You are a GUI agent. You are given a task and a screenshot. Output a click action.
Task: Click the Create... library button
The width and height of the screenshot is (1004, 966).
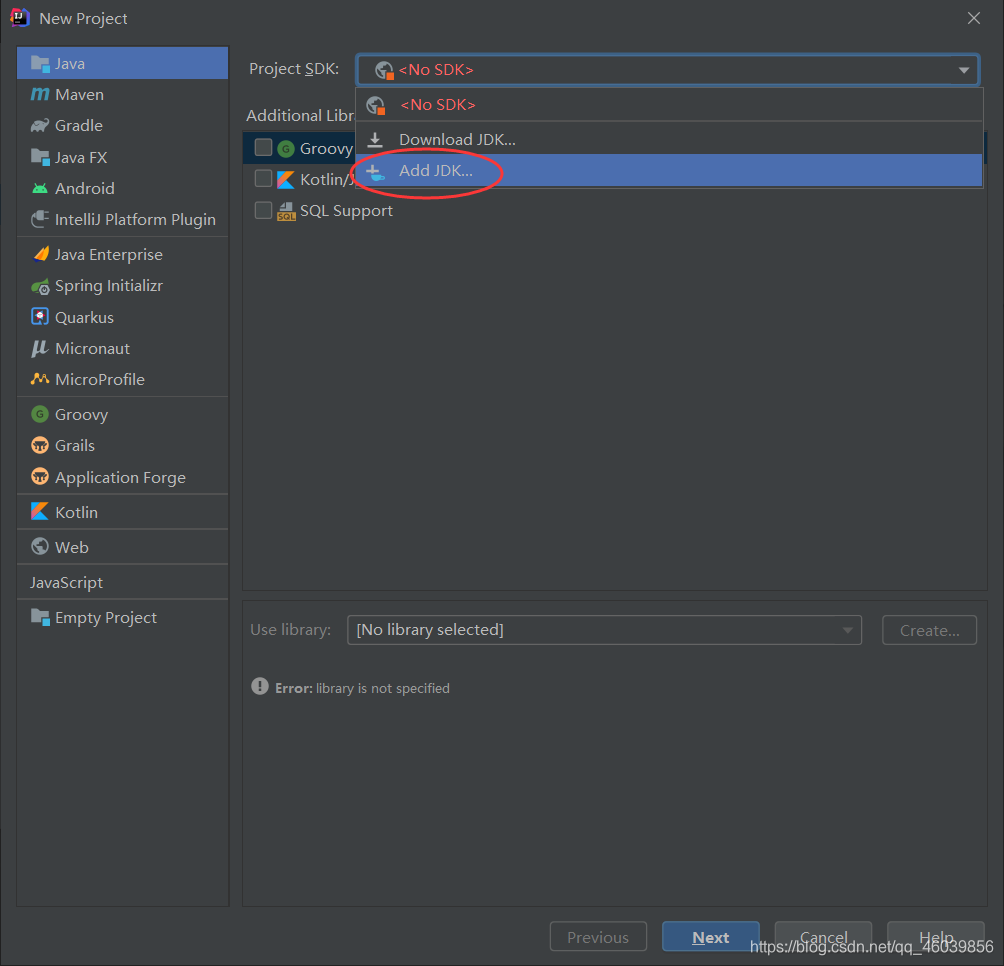[929, 630]
